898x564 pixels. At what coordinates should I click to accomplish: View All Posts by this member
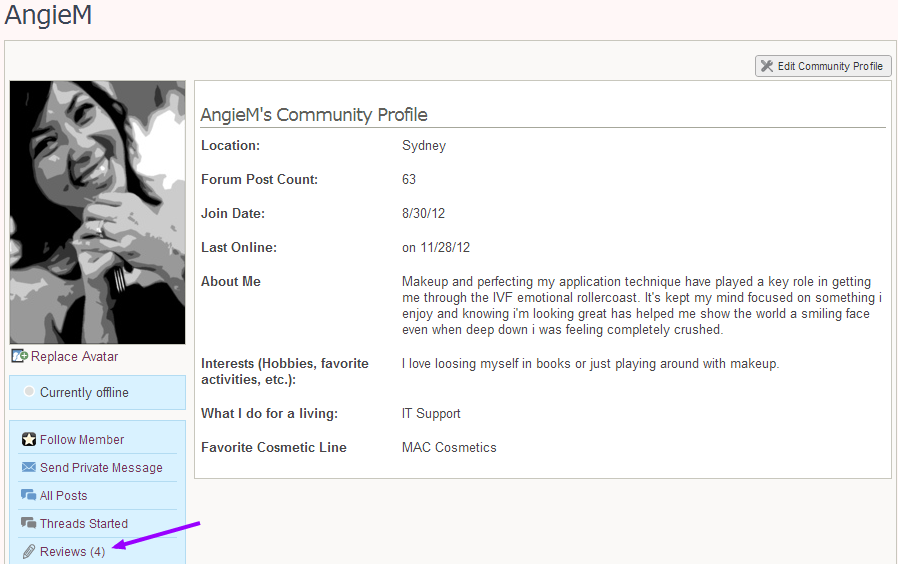[x=64, y=496]
